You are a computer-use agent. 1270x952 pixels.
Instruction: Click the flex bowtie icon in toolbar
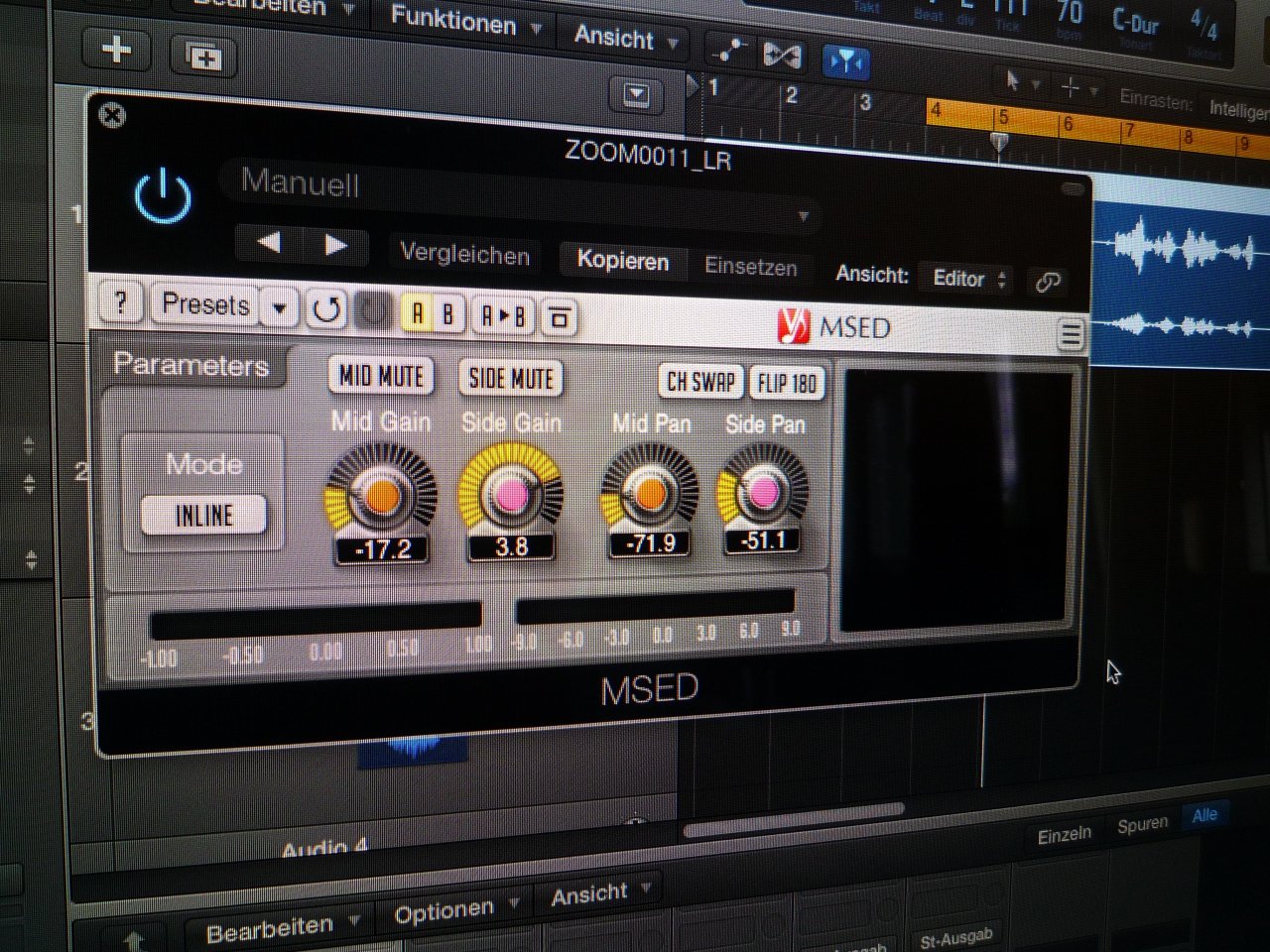(x=782, y=56)
